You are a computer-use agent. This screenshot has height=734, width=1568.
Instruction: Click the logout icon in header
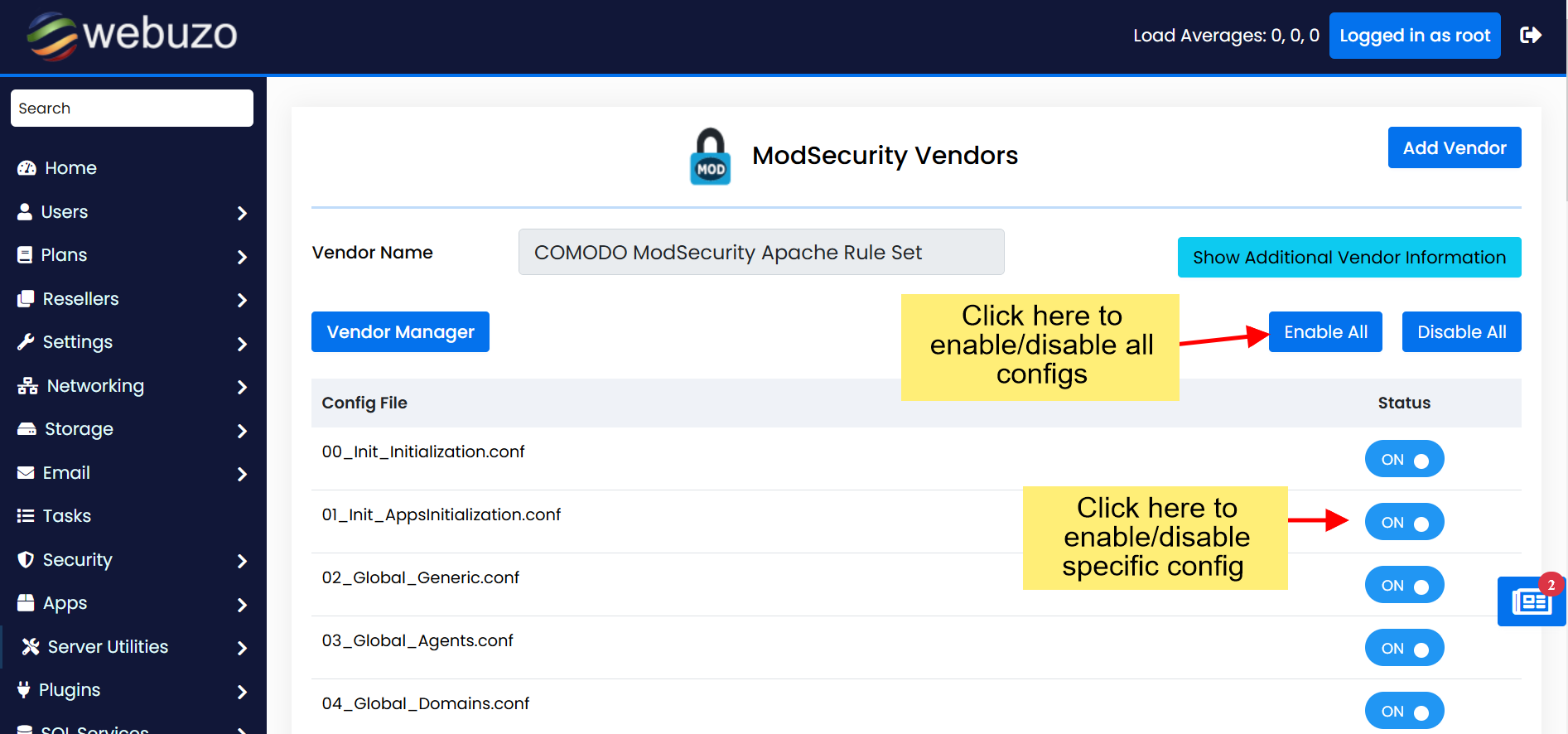pyautogui.click(x=1531, y=35)
